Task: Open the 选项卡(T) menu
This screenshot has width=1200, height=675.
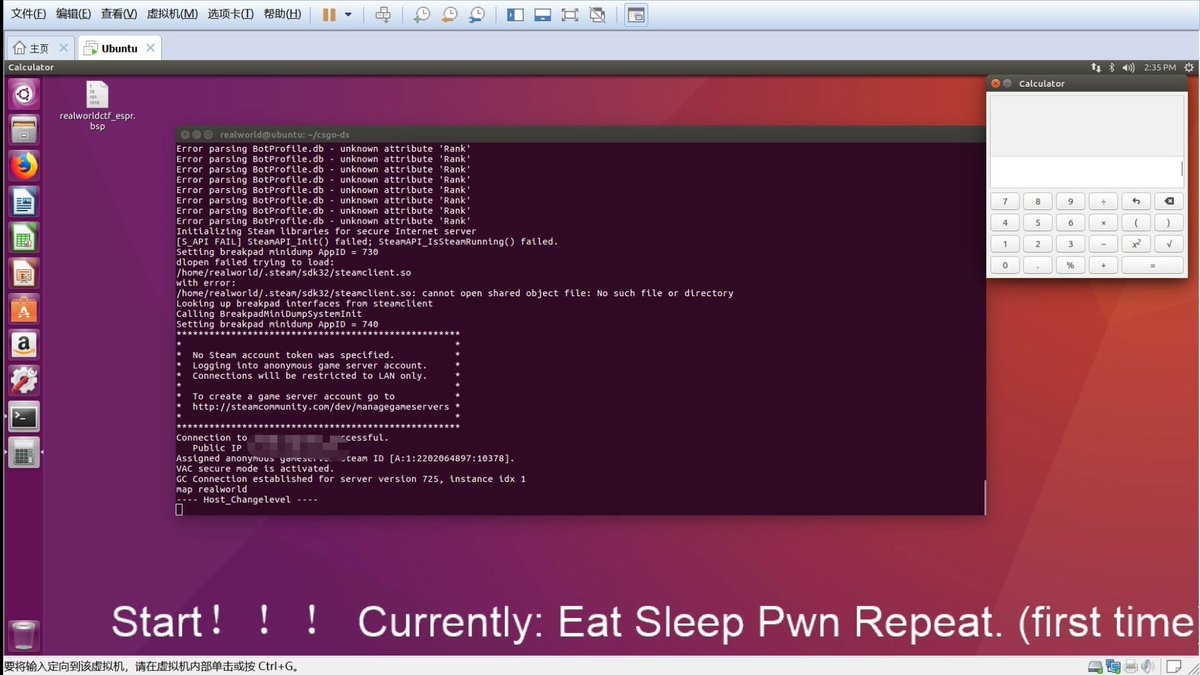Action: pyautogui.click(x=230, y=14)
